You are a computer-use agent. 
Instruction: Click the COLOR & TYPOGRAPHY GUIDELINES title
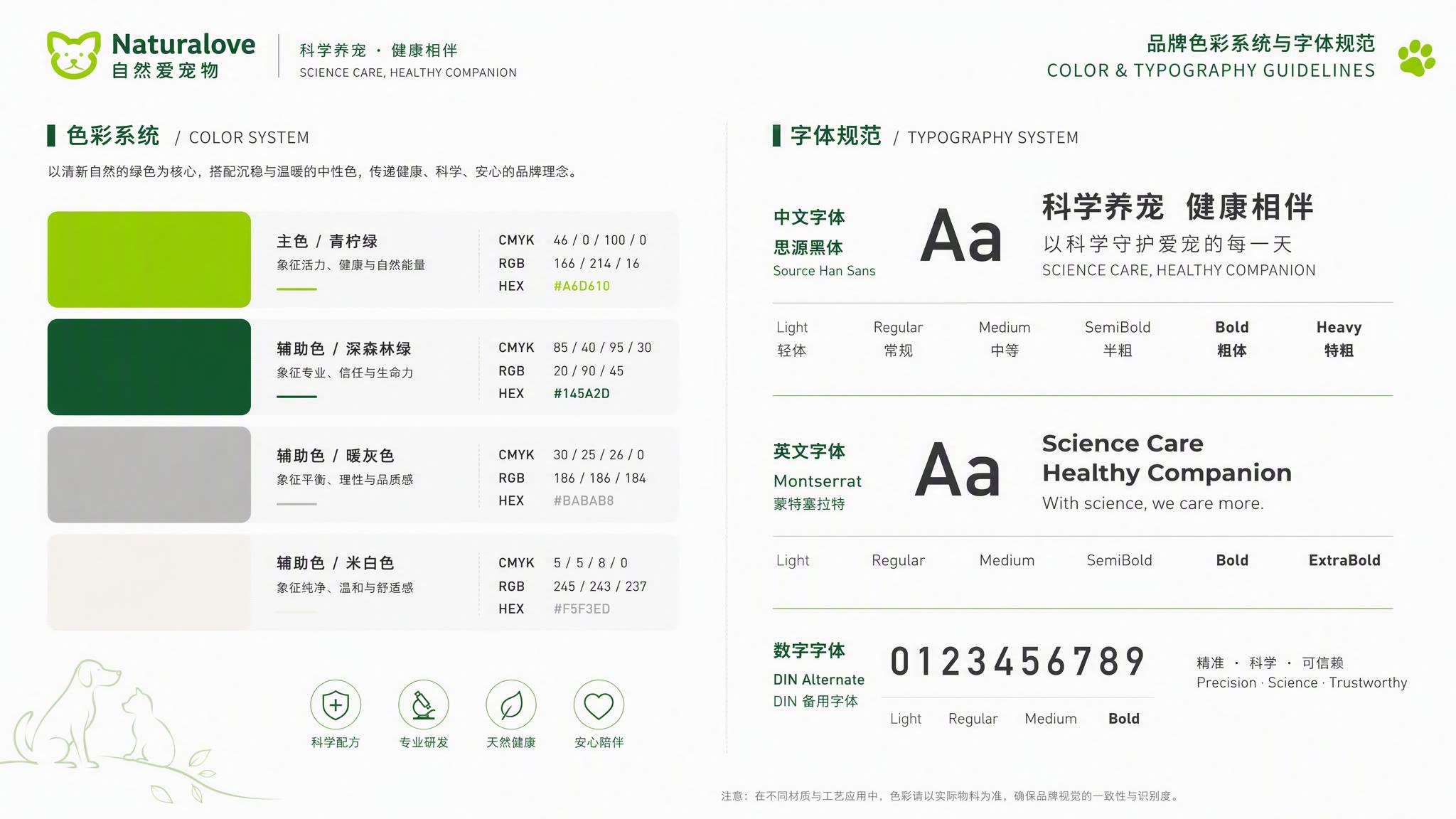pyautogui.click(x=1211, y=70)
